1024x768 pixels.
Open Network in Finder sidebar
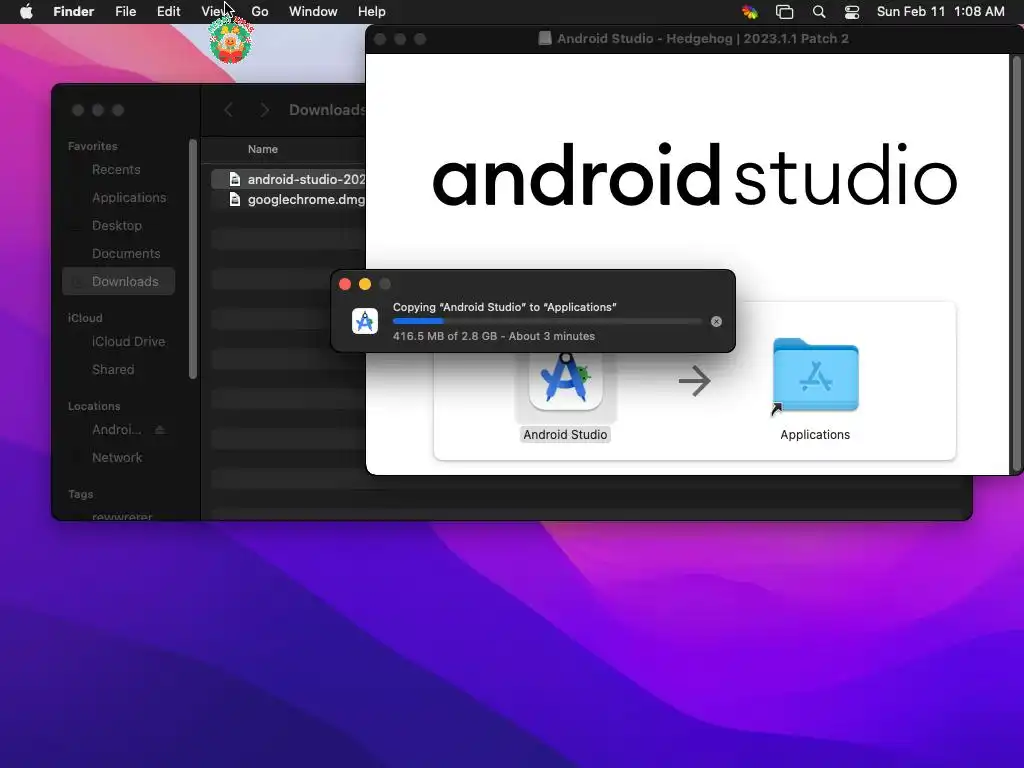click(x=116, y=458)
